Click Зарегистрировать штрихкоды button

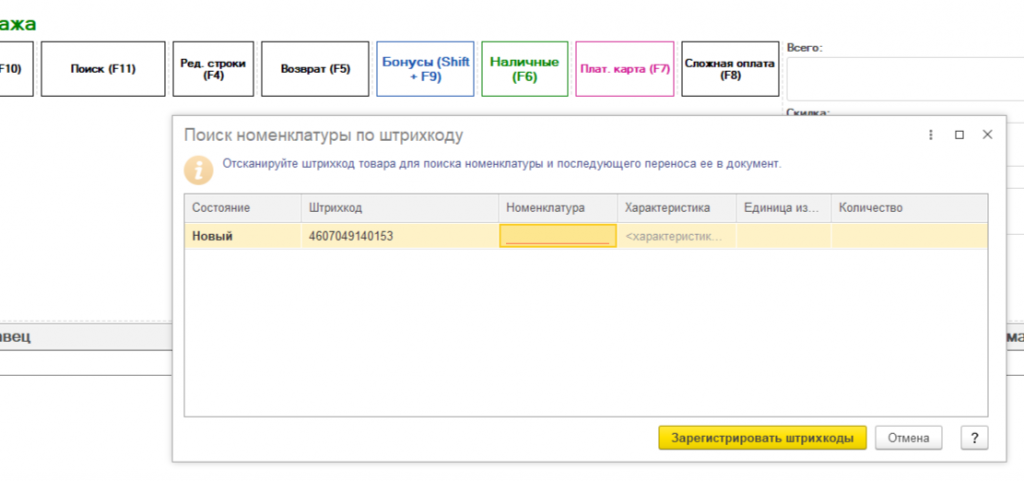pyautogui.click(x=762, y=438)
